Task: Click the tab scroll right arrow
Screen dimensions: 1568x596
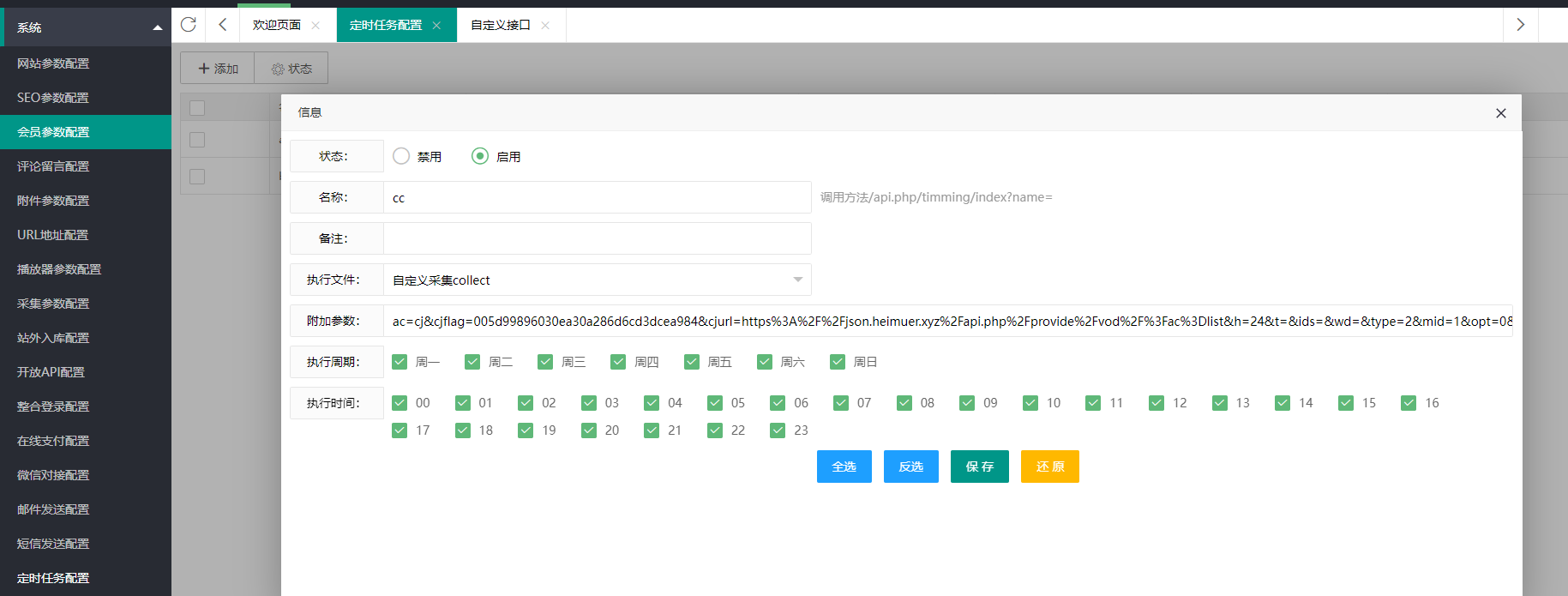Action: click(1520, 25)
